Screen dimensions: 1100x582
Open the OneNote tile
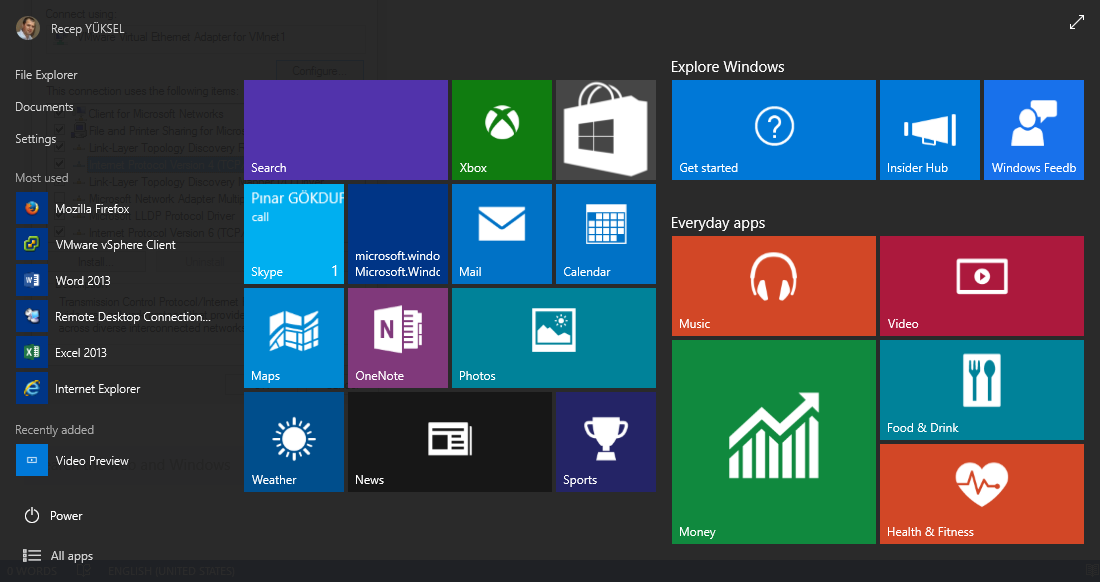[x=398, y=338]
